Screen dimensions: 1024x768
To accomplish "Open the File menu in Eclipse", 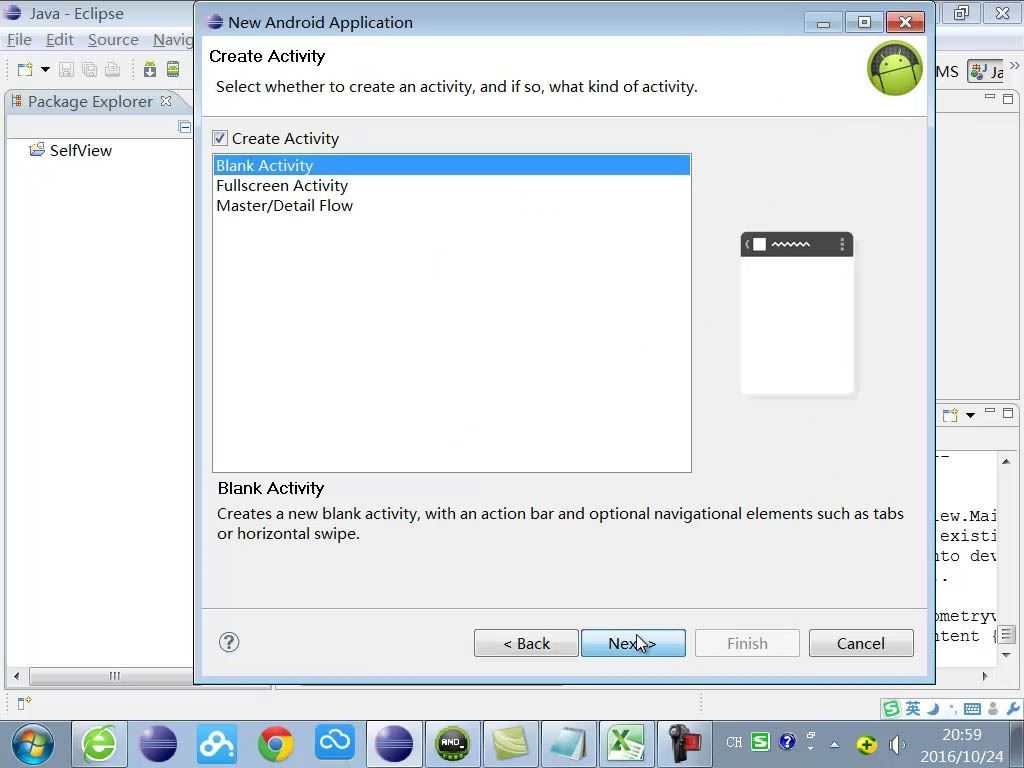I will pyautogui.click(x=19, y=40).
